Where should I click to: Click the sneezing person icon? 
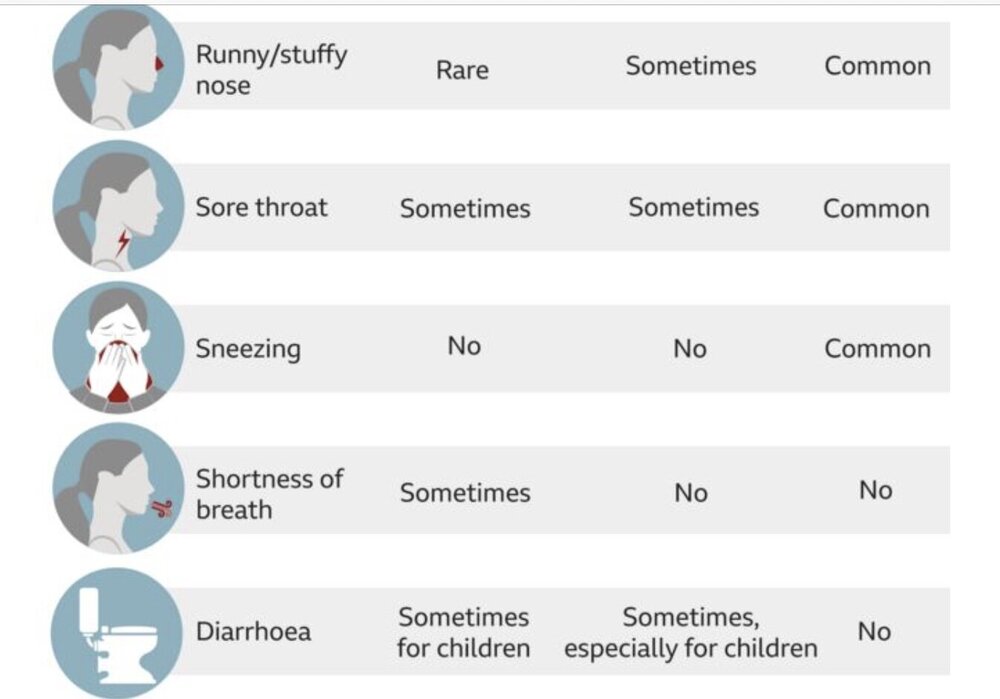[x=118, y=348]
